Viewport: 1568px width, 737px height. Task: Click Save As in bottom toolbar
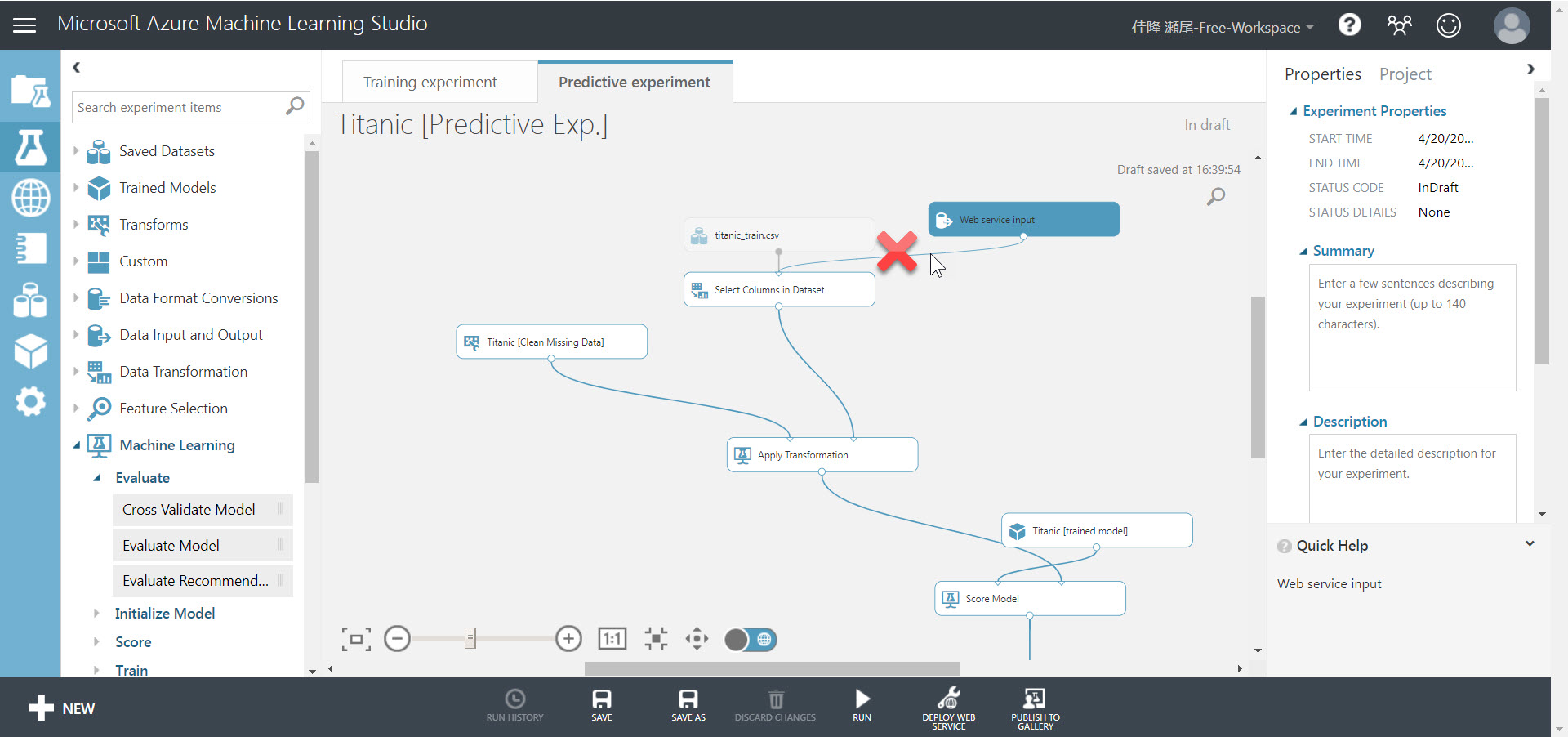coord(688,705)
